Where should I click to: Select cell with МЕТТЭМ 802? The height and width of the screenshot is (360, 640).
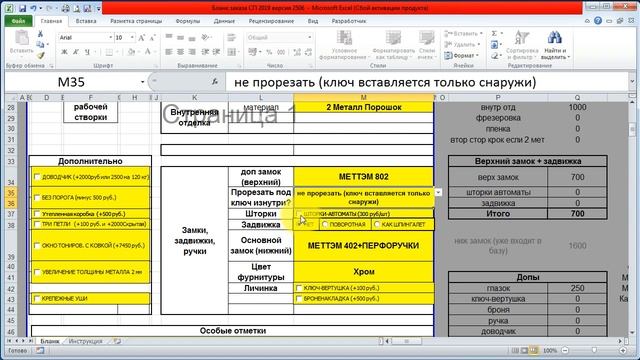coord(363,177)
